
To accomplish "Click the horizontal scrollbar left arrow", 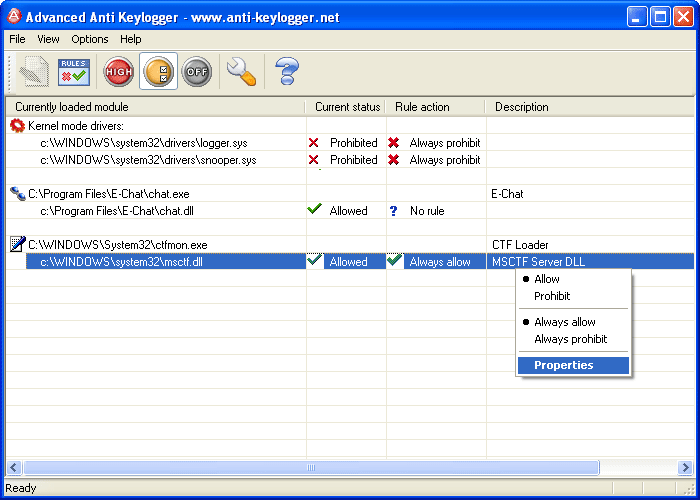I will [x=13, y=467].
